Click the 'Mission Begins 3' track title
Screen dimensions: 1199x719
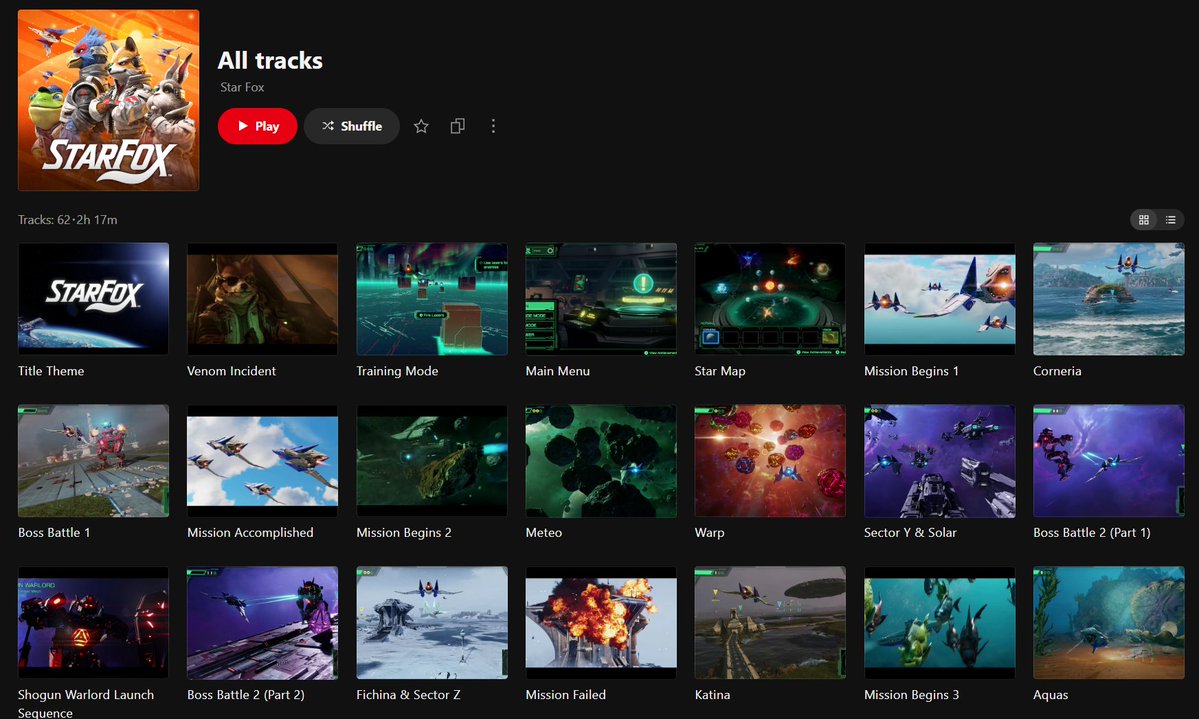[911, 695]
